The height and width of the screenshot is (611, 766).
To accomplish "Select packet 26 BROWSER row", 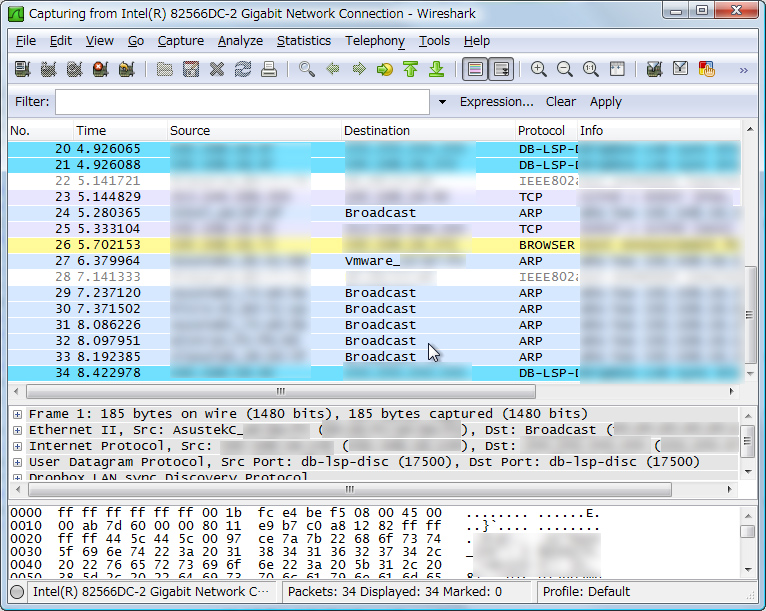I will [374, 245].
